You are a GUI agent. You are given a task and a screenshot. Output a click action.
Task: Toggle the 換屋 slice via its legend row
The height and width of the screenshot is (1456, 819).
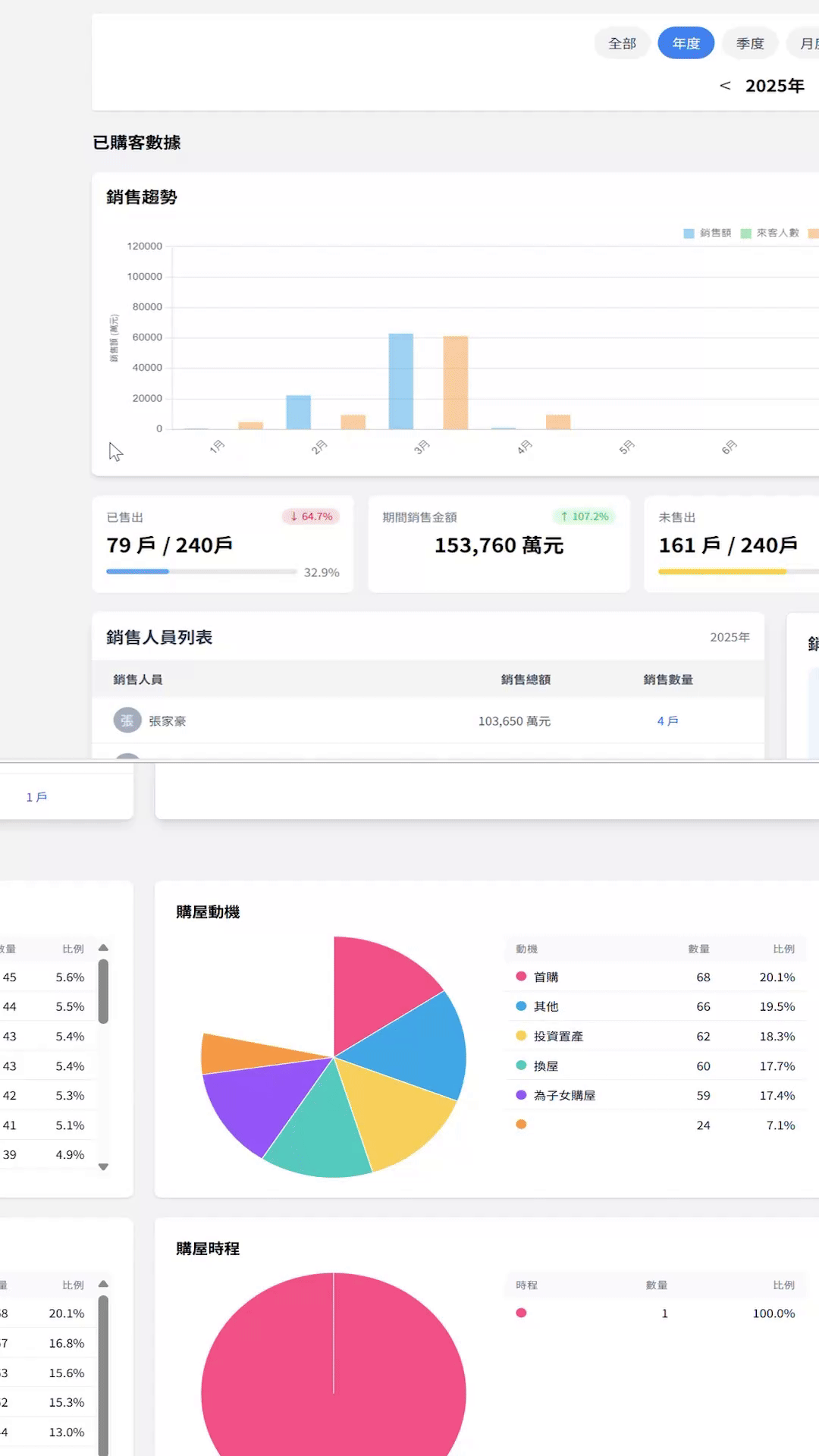tap(546, 1065)
